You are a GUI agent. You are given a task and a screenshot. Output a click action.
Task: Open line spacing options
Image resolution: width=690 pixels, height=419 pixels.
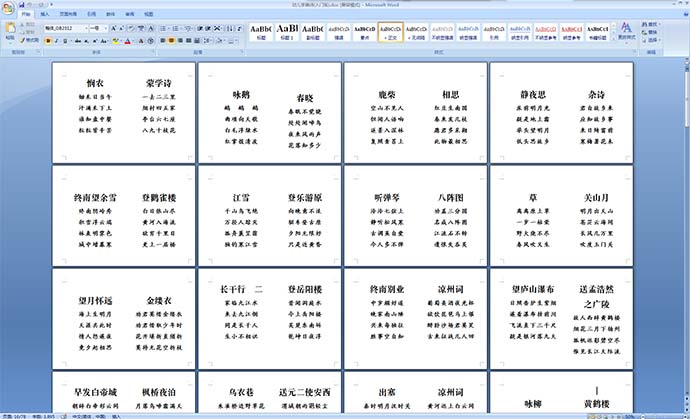pos(207,41)
